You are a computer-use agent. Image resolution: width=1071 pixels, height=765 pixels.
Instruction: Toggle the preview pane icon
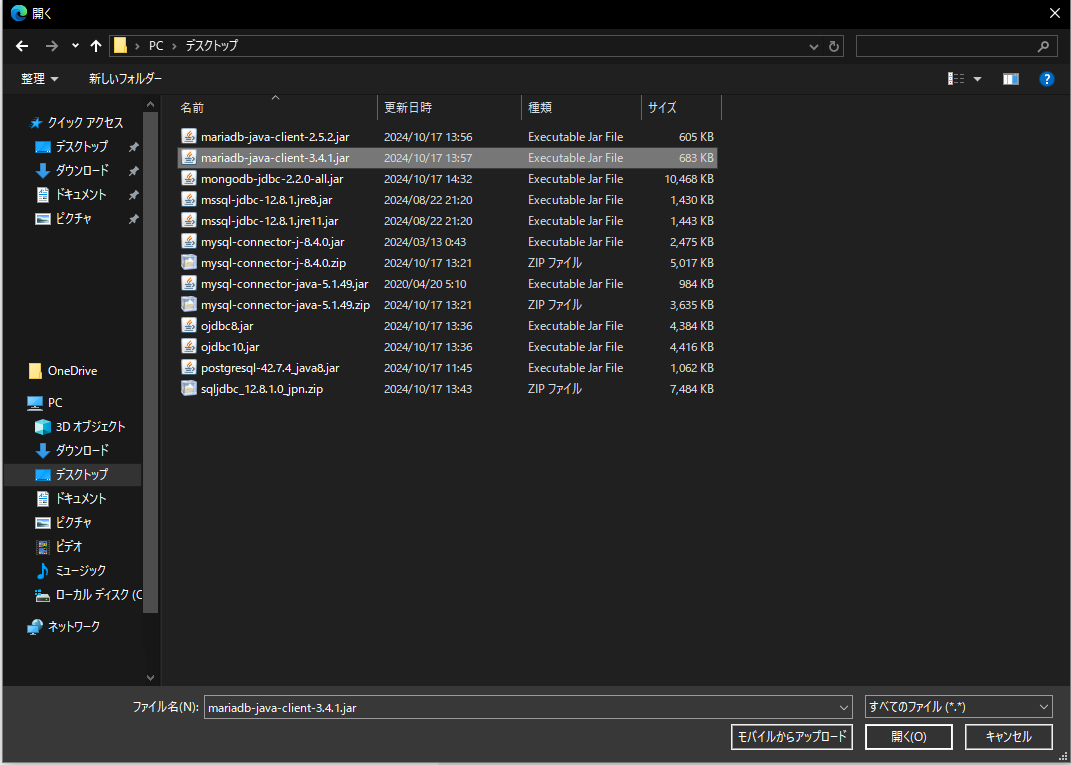pyautogui.click(x=1011, y=79)
